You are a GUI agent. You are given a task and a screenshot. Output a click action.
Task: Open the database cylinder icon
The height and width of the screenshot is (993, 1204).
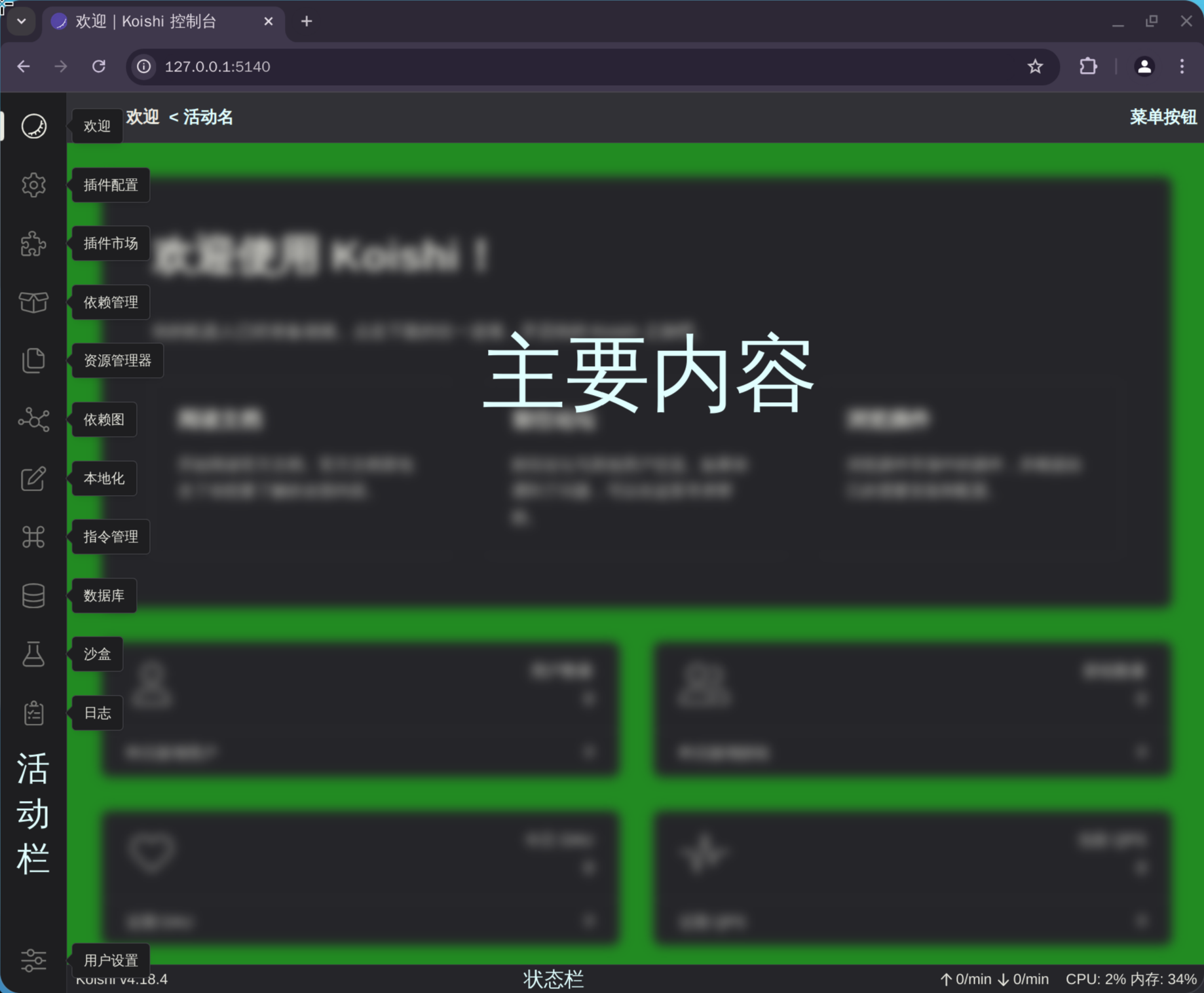[x=33, y=596]
